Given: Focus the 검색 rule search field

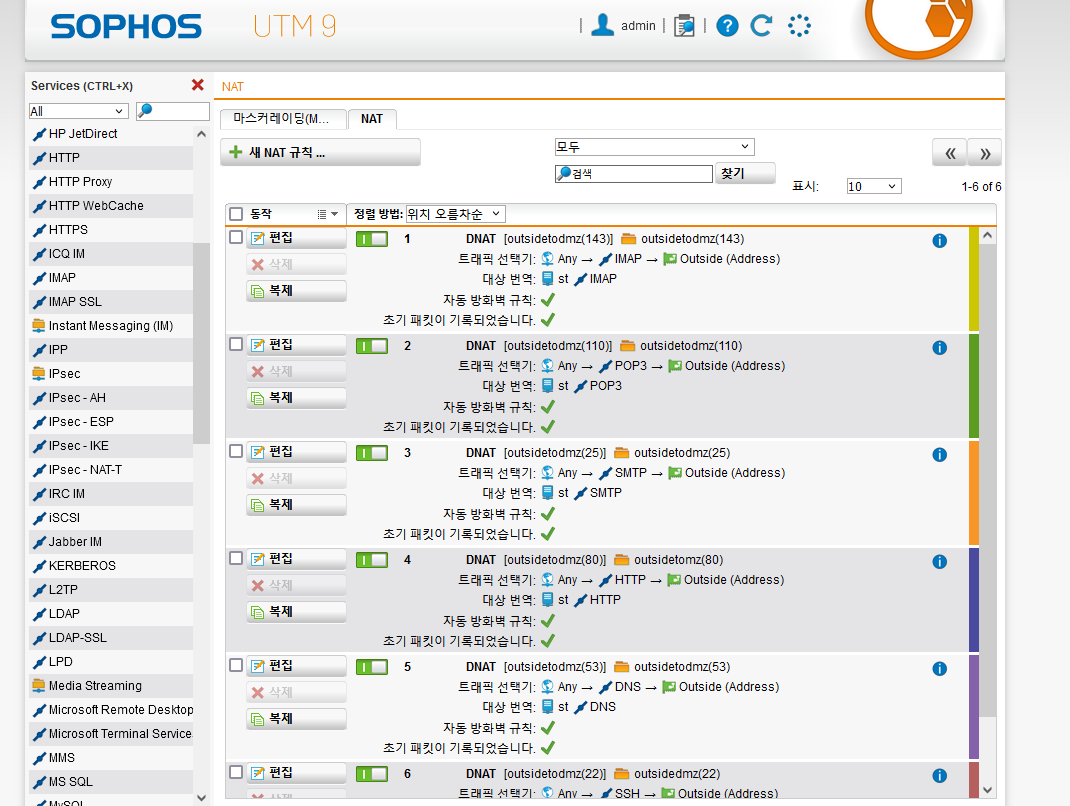Looking at the screenshot, I should [x=634, y=174].
